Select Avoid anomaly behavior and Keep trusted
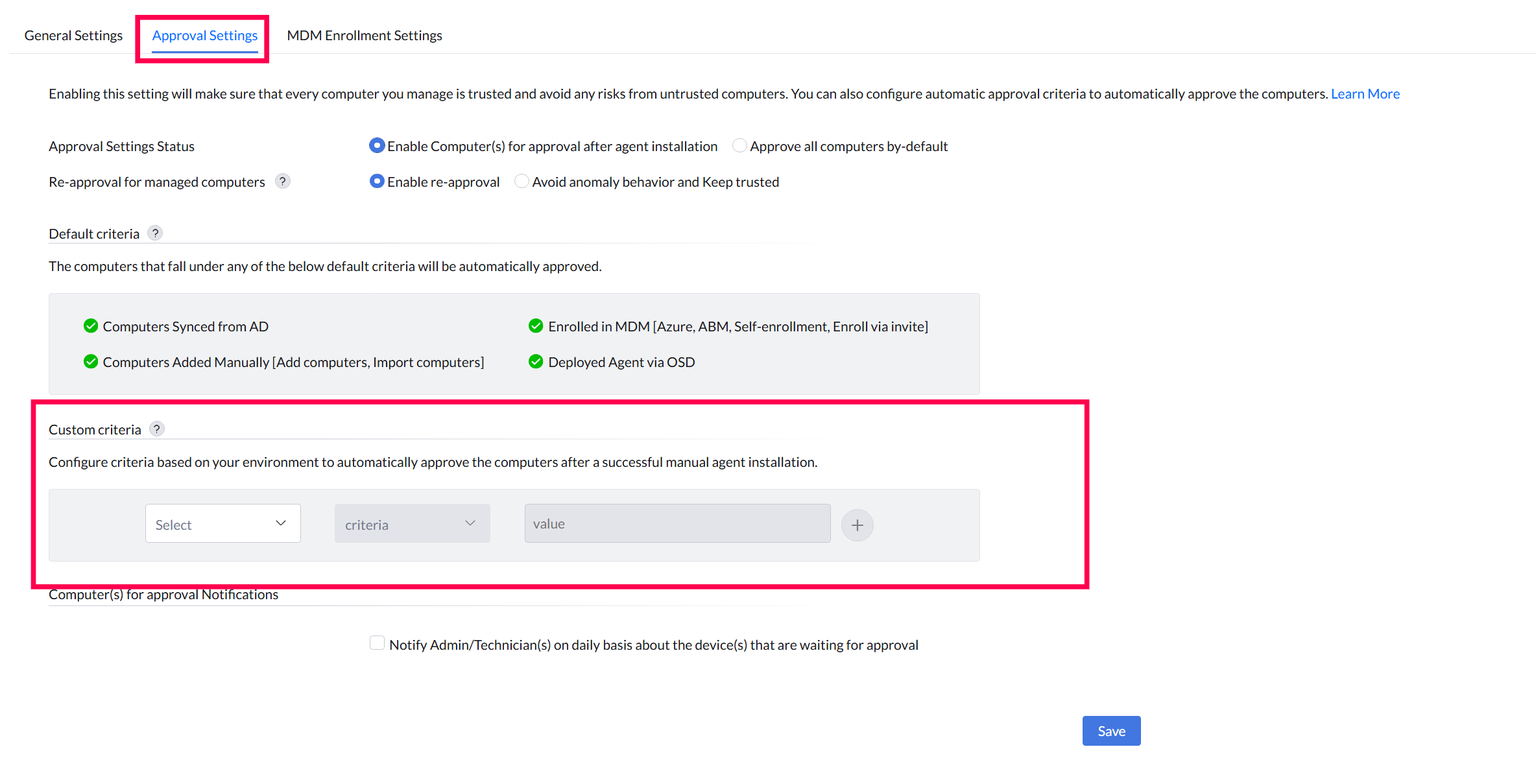This screenshot has width=1536, height=784. 522,182
